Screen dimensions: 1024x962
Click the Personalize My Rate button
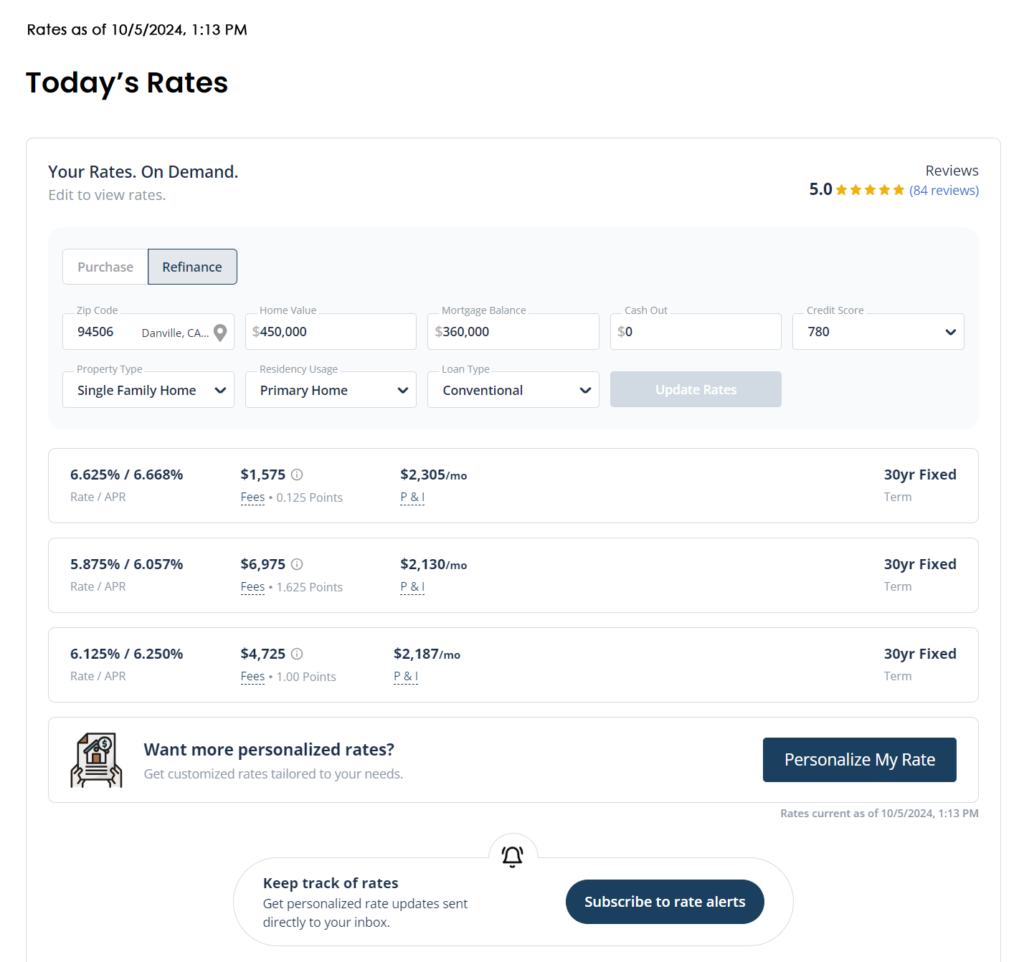click(x=859, y=760)
